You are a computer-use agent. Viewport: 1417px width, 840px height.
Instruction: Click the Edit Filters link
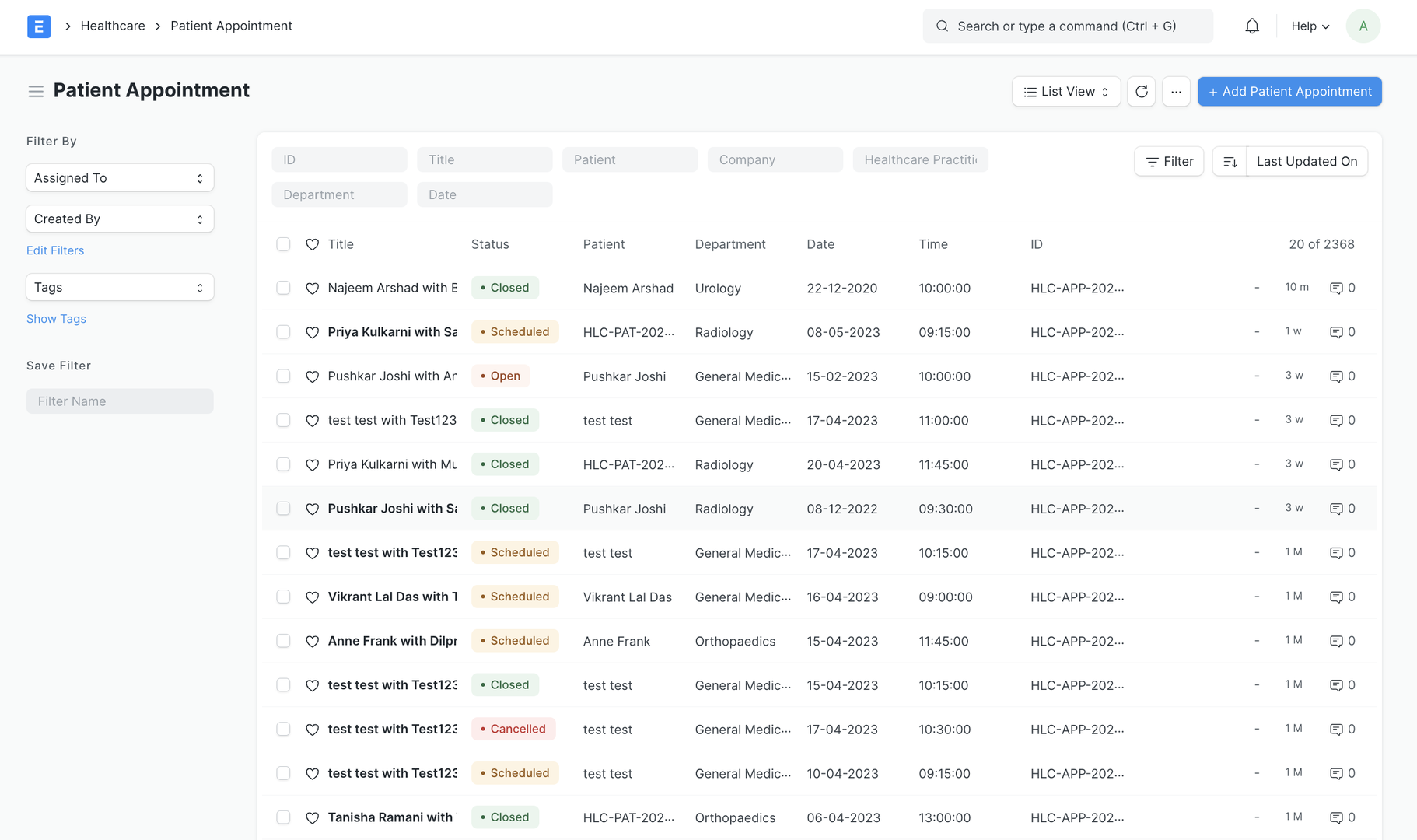point(55,250)
